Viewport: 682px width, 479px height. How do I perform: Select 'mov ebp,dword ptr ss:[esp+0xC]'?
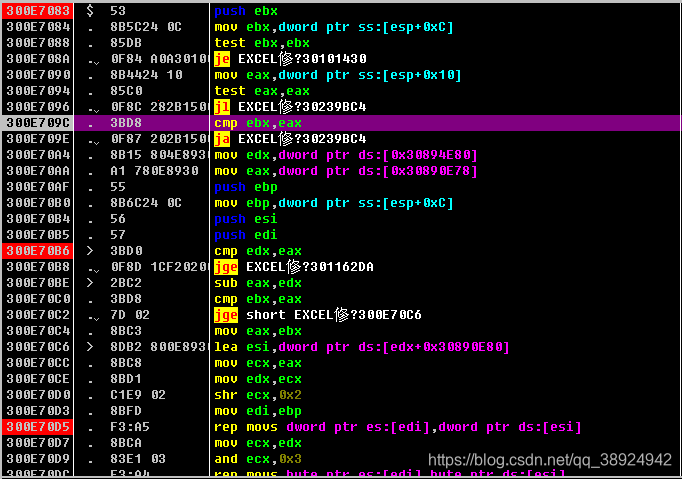(334, 203)
